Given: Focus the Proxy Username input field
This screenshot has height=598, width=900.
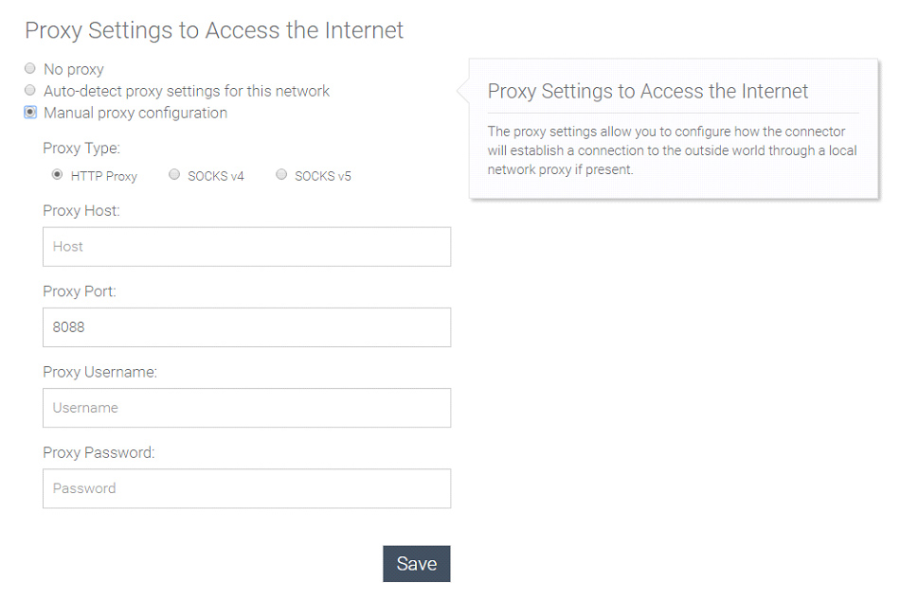Looking at the screenshot, I should (247, 408).
